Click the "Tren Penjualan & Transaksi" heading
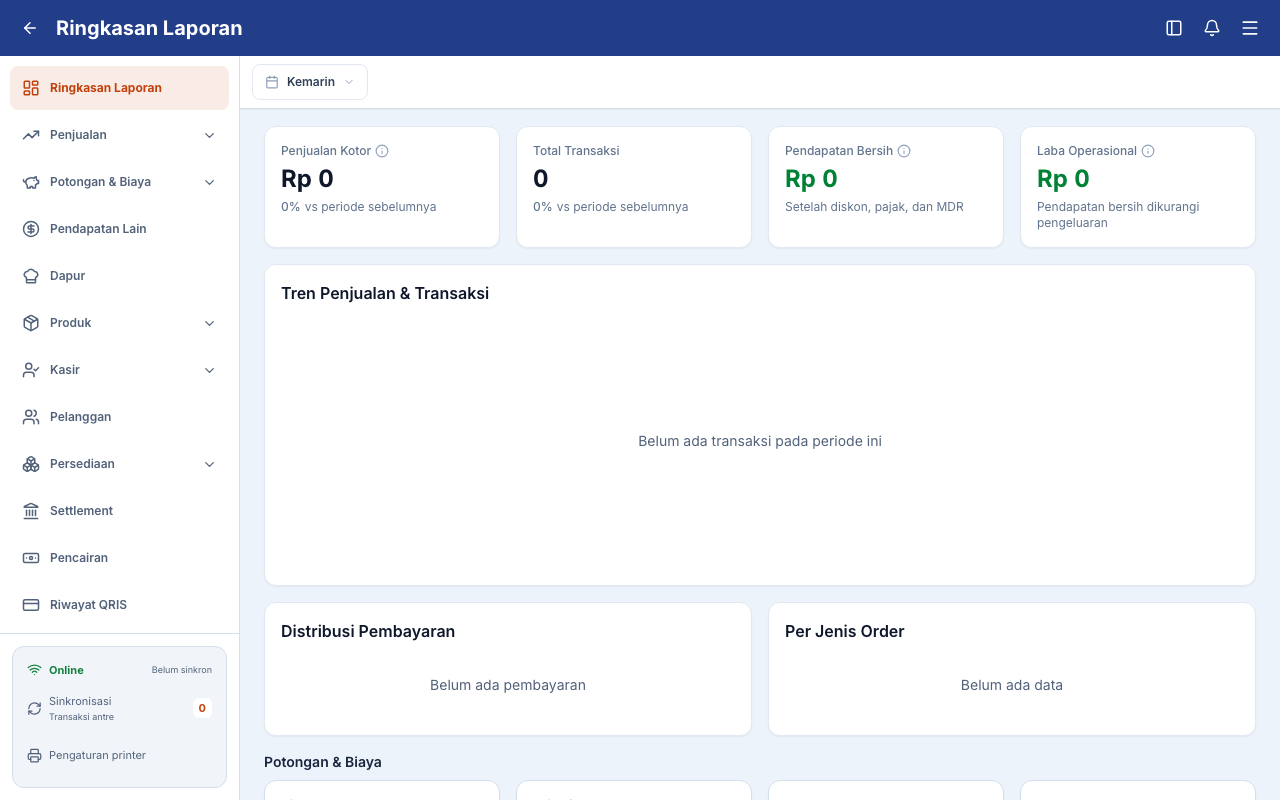This screenshot has height=800, width=1280. coord(385,294)
